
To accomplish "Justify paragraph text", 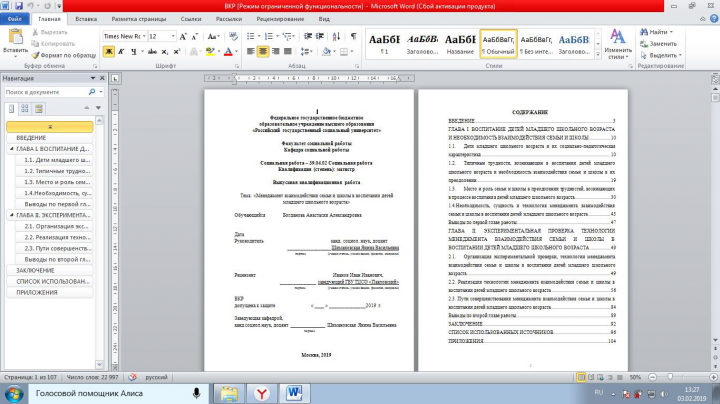I will (287, 51).
